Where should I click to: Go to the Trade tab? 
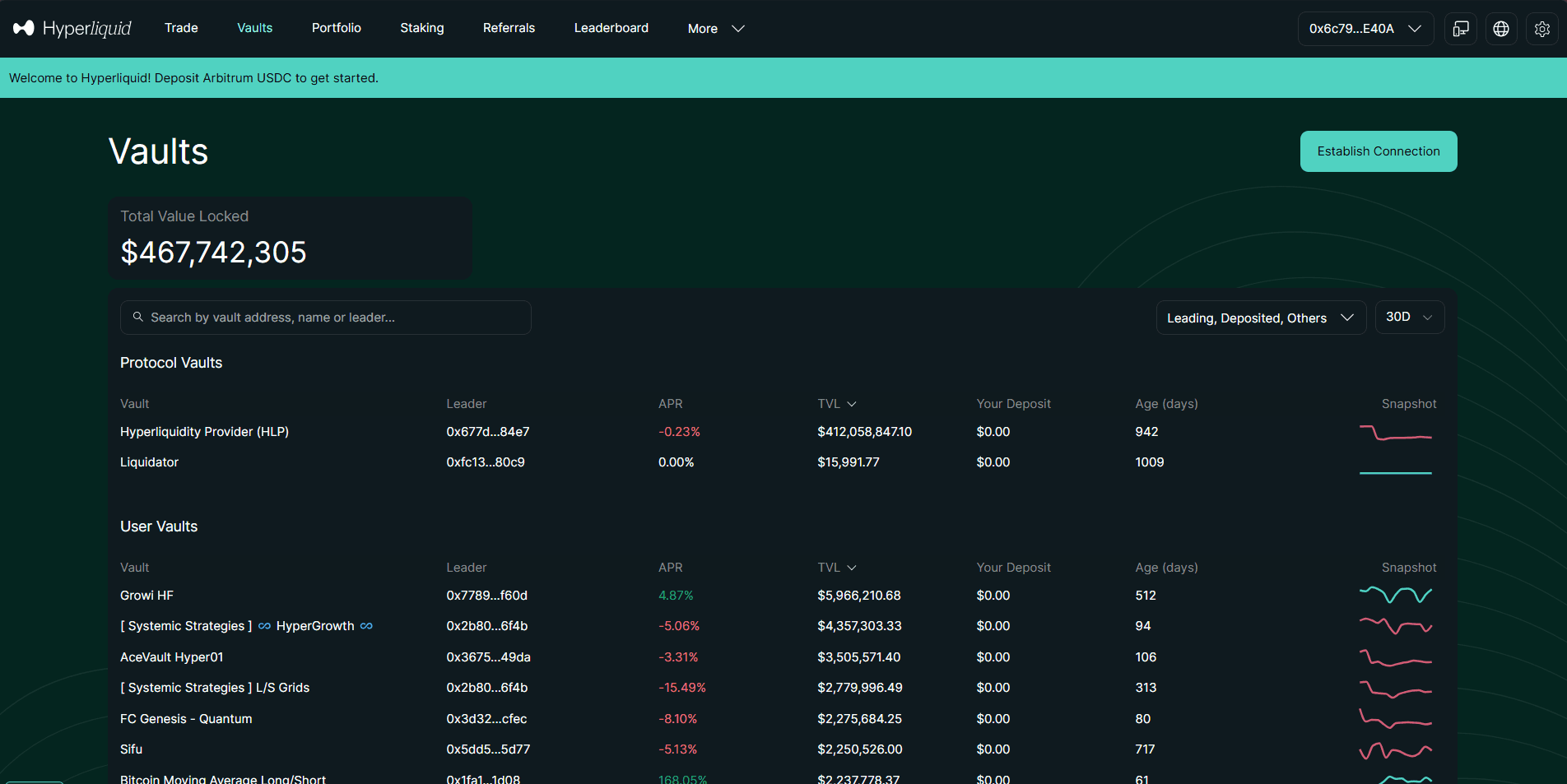coord(181,28)
